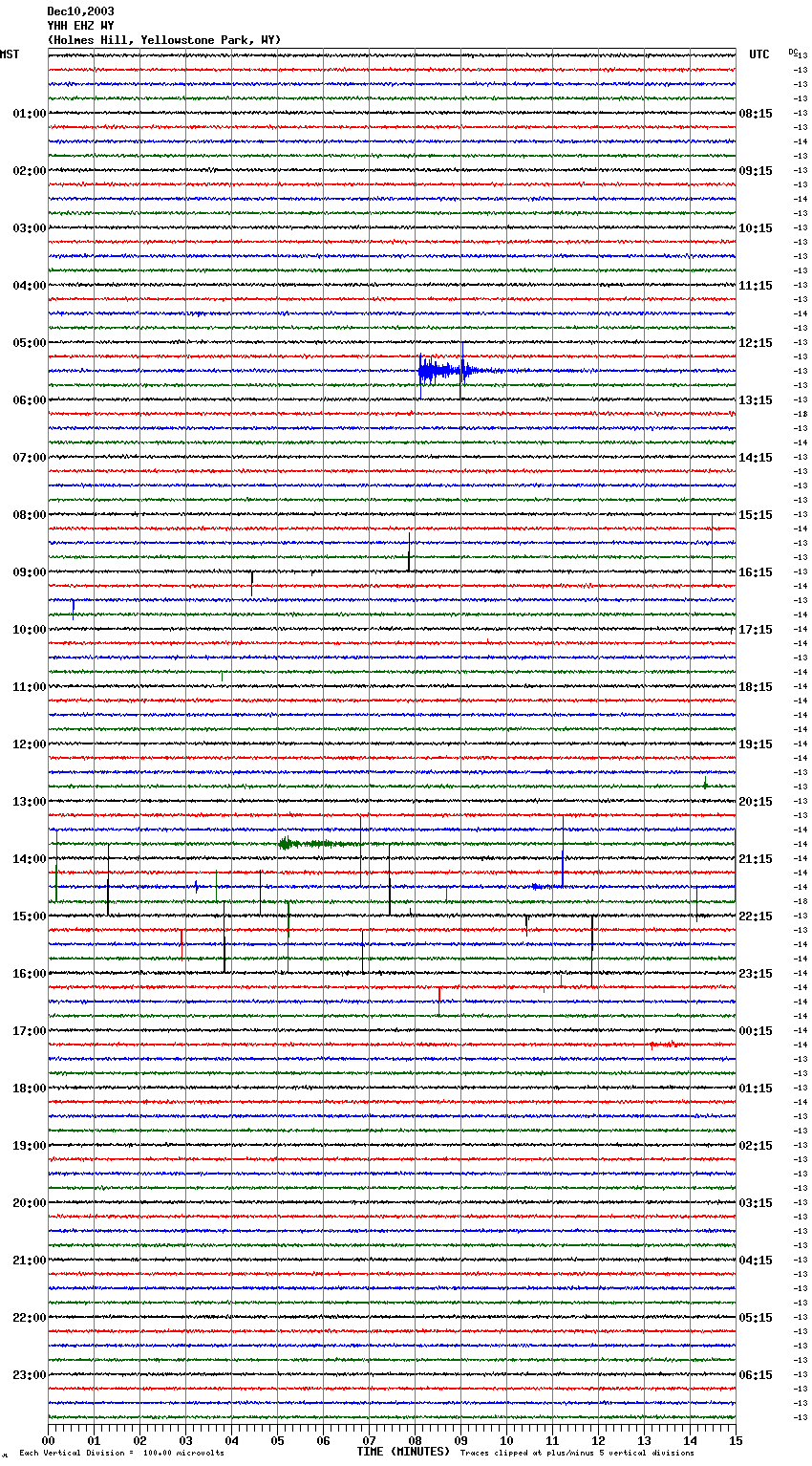Click the 08:15 UTC time label
This screenshot has height=1466, width=812.
tap(756, 114)
